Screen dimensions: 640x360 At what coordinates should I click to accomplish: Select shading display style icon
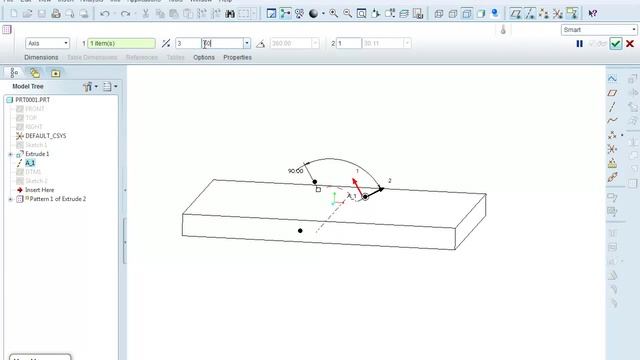[x=480, y=14]
